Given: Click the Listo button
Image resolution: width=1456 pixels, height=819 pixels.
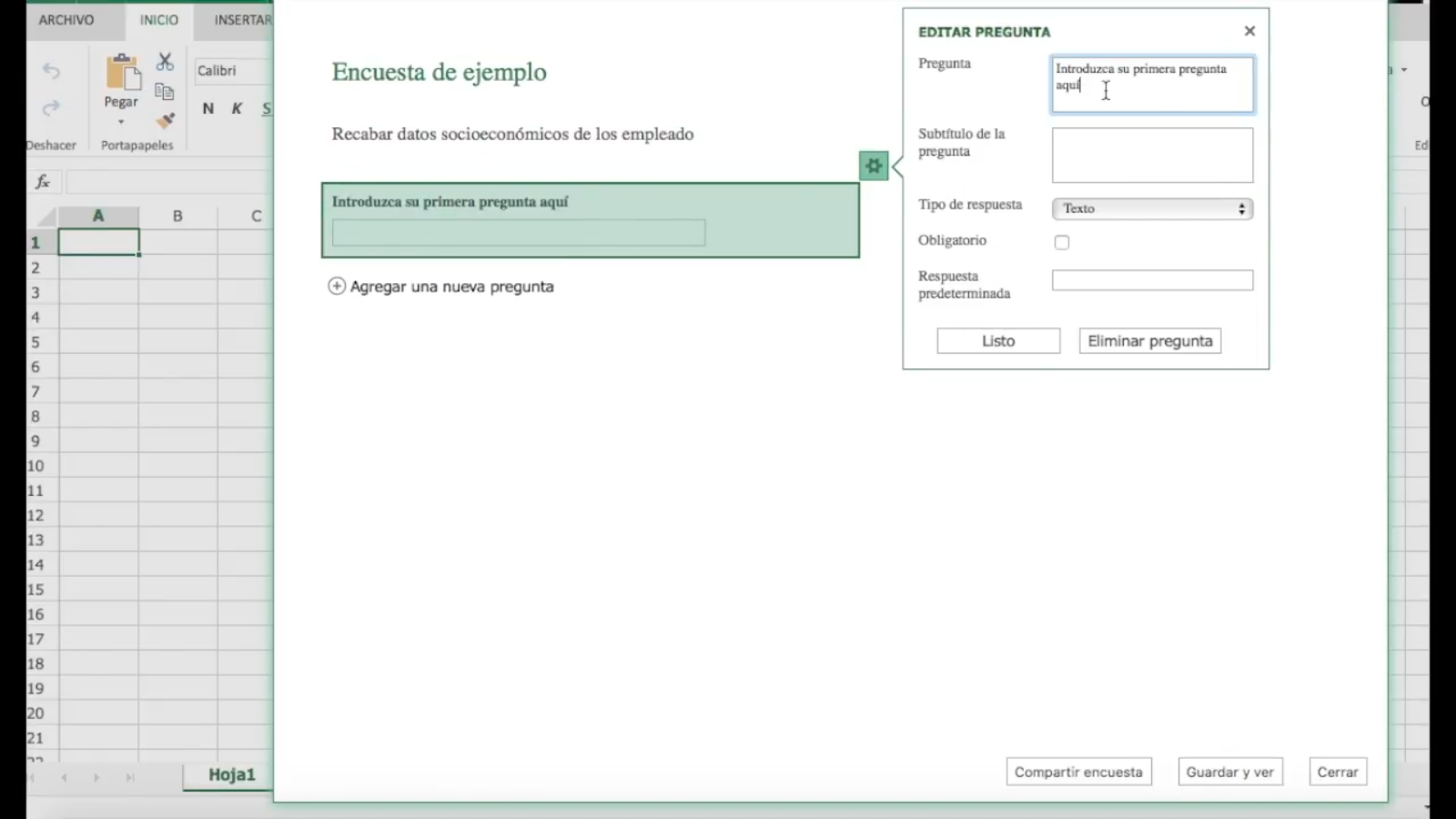Looking at the screenshot, I should (x=998, y=341).
